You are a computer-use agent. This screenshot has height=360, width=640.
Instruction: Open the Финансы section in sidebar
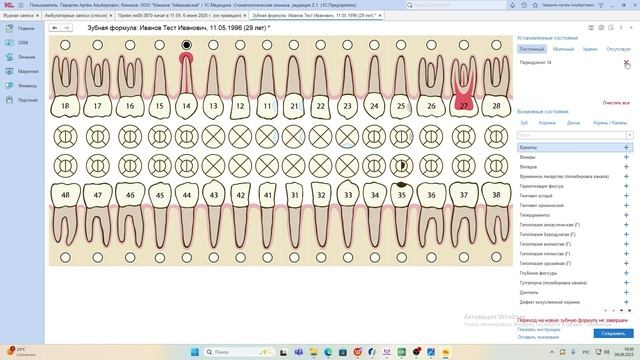click(x=21, y=86)
